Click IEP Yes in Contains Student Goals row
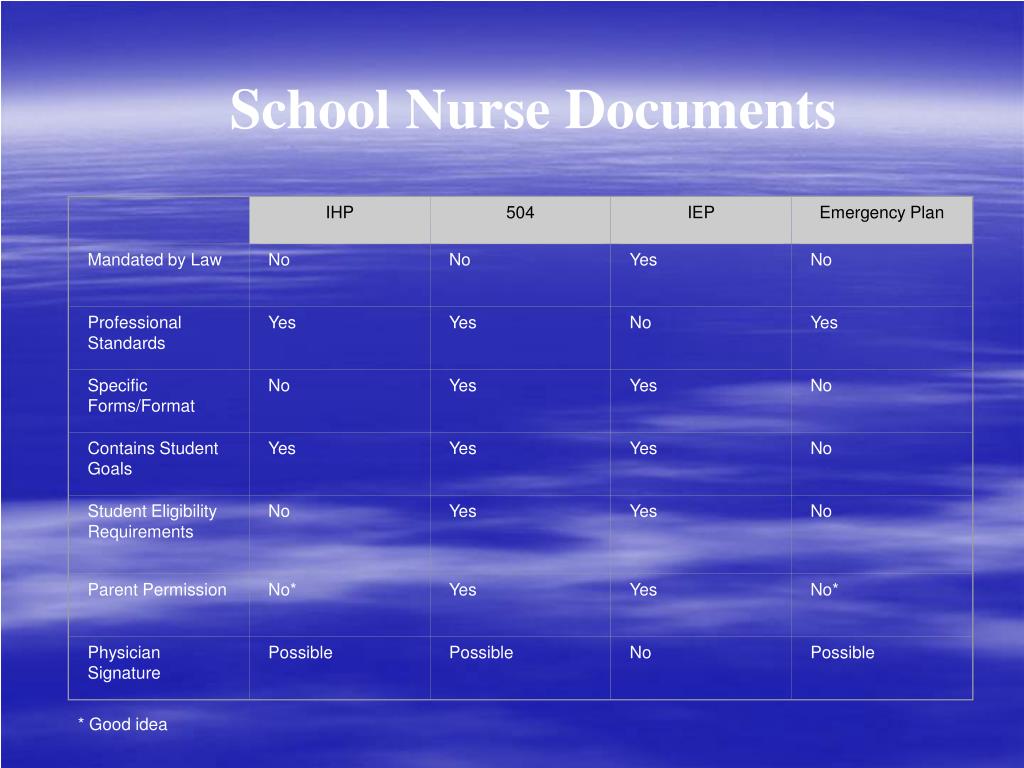The width and height of the screenshot is (1024, 768). pyautogui.click(x=643, y=448)
